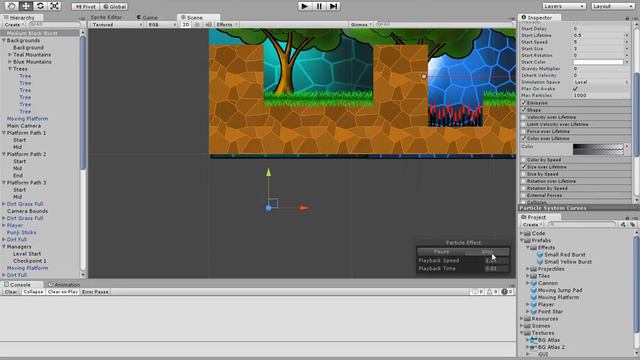Open the Layout dropdown

pyautogui.click(x=612, y=7)
